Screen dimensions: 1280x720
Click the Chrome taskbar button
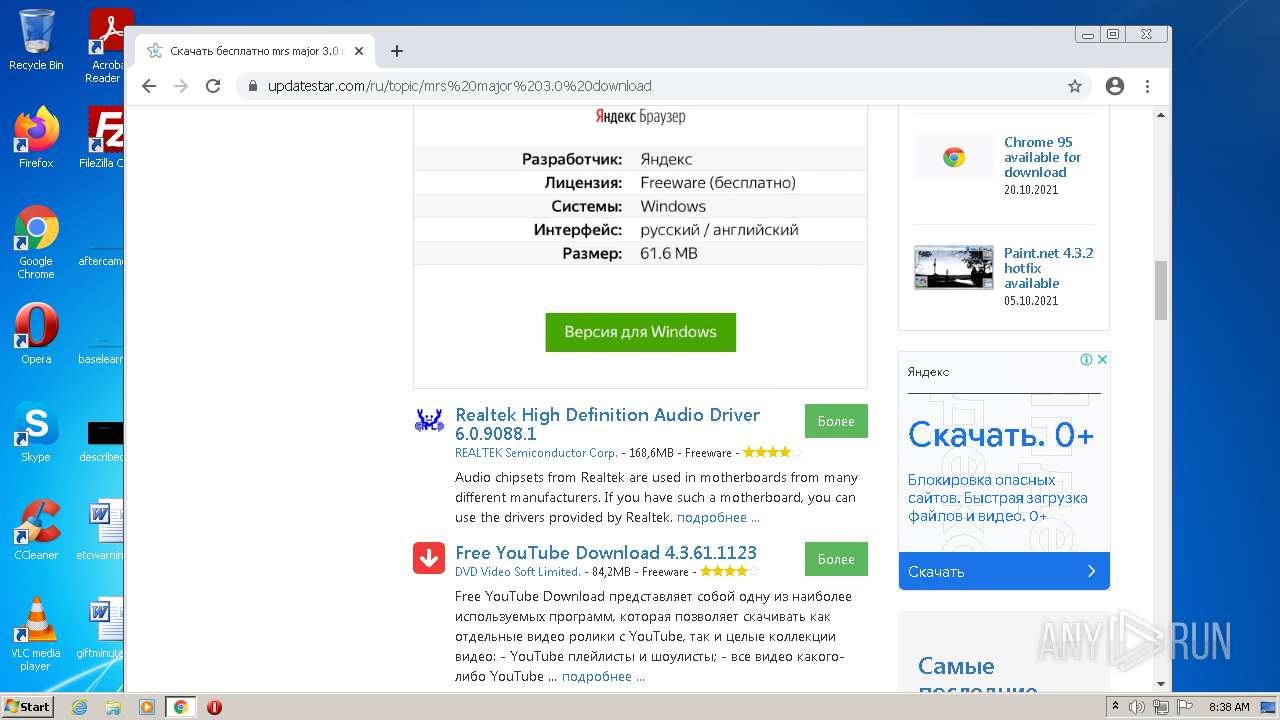click(180, 707)
